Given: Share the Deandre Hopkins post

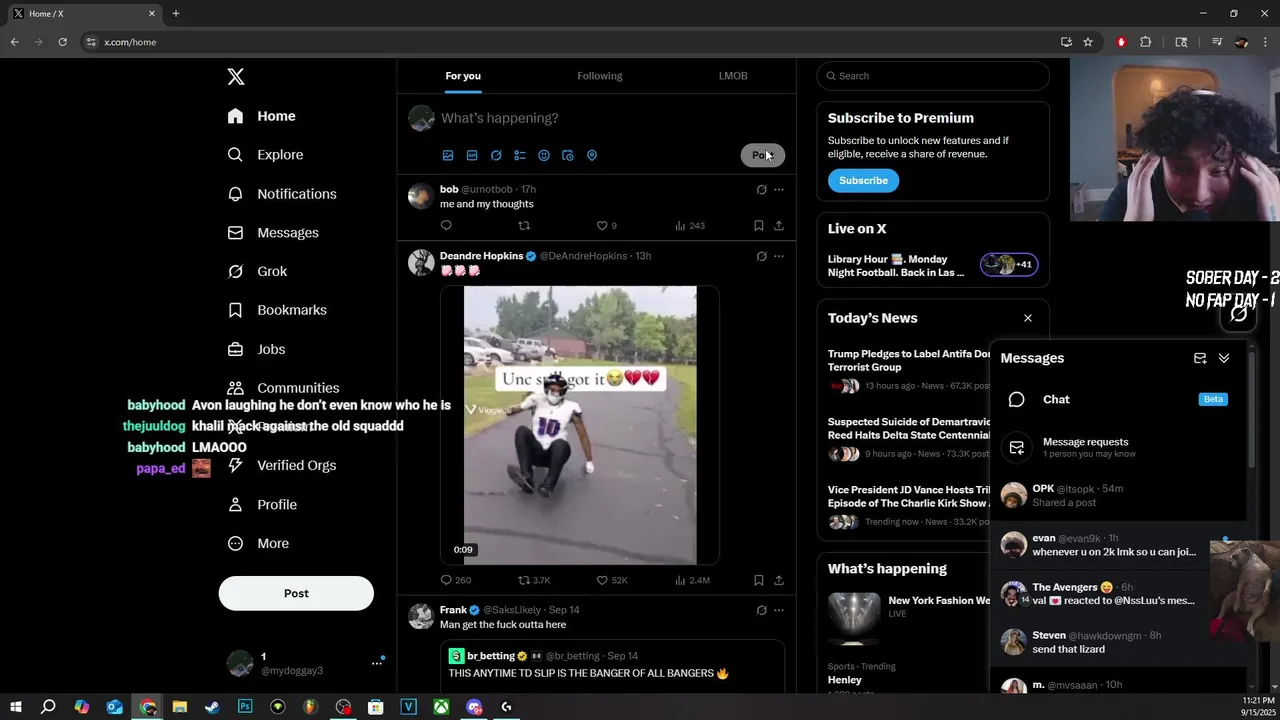Looking at the screenshot, I should 779,580.
